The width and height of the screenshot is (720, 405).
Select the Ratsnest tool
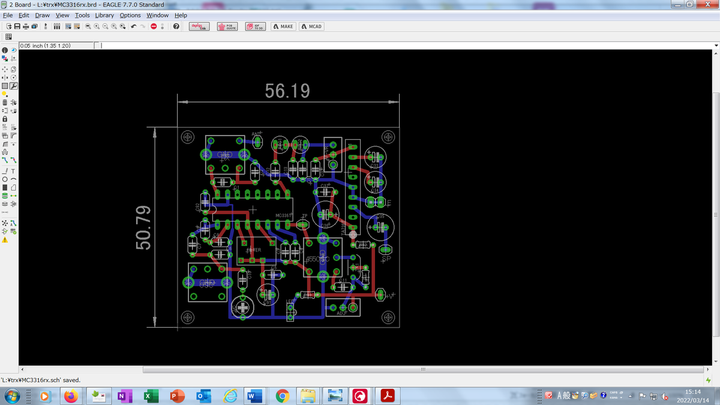5,223
